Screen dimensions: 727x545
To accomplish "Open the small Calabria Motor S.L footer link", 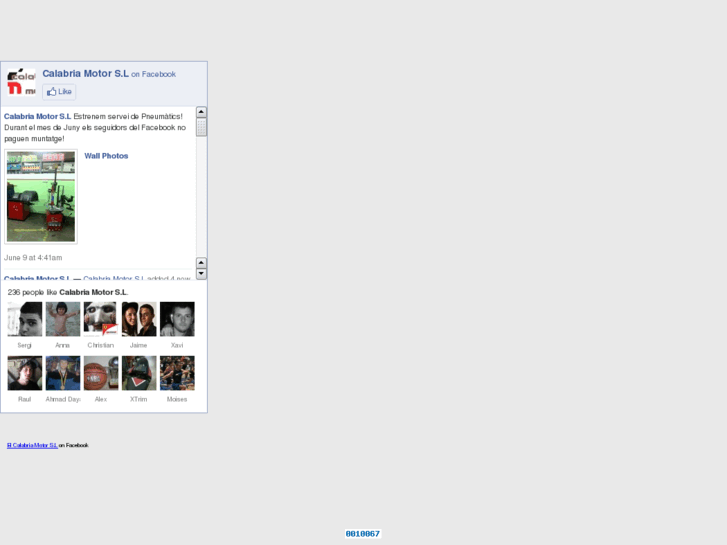I will click(x=32, y=445).
